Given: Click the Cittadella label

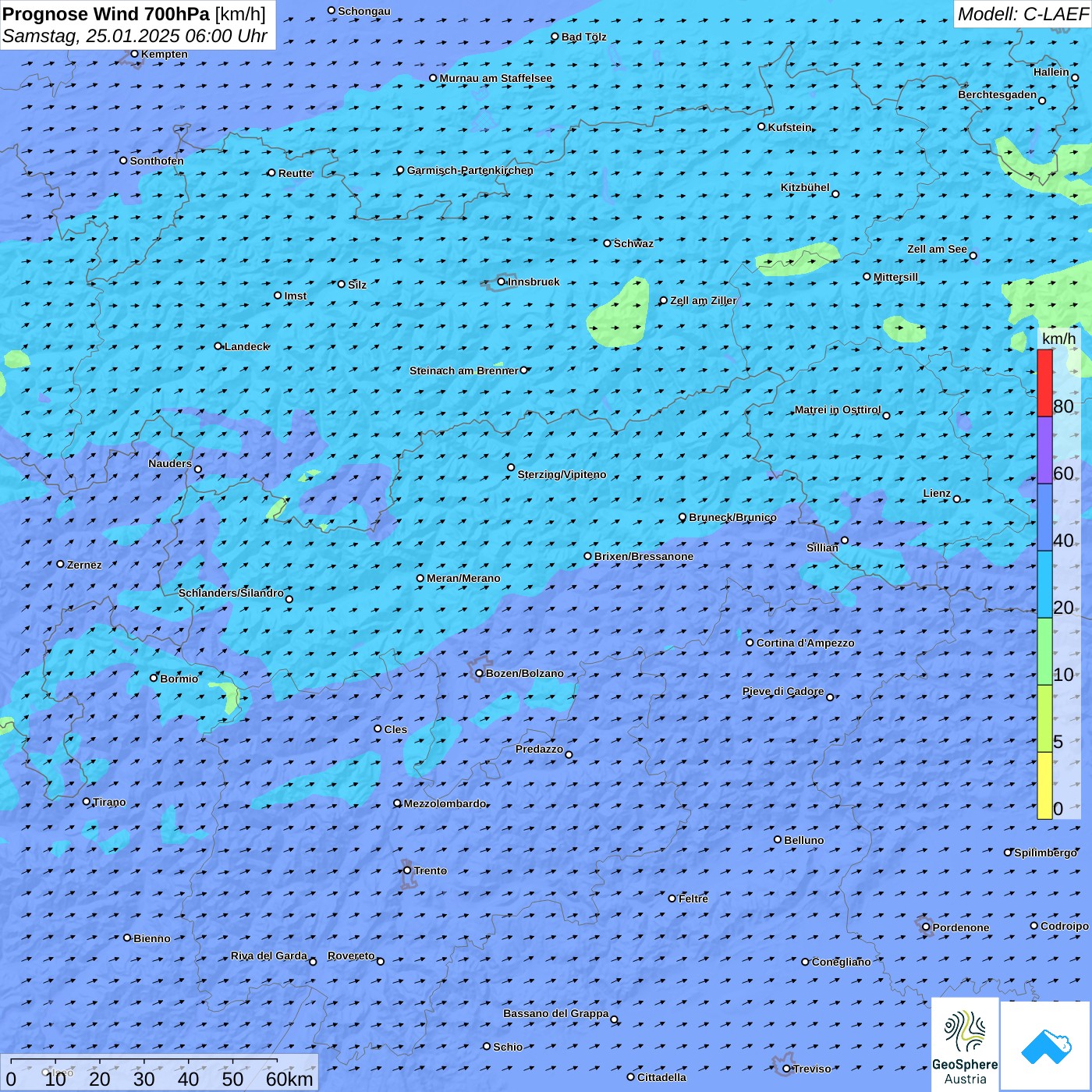Looking at the screenshot, I should (661, 1077).
